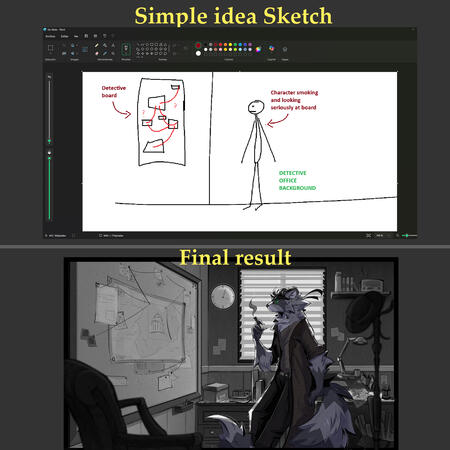
Task: Open the Editar menu in Paint
Action: pos(65,36)
